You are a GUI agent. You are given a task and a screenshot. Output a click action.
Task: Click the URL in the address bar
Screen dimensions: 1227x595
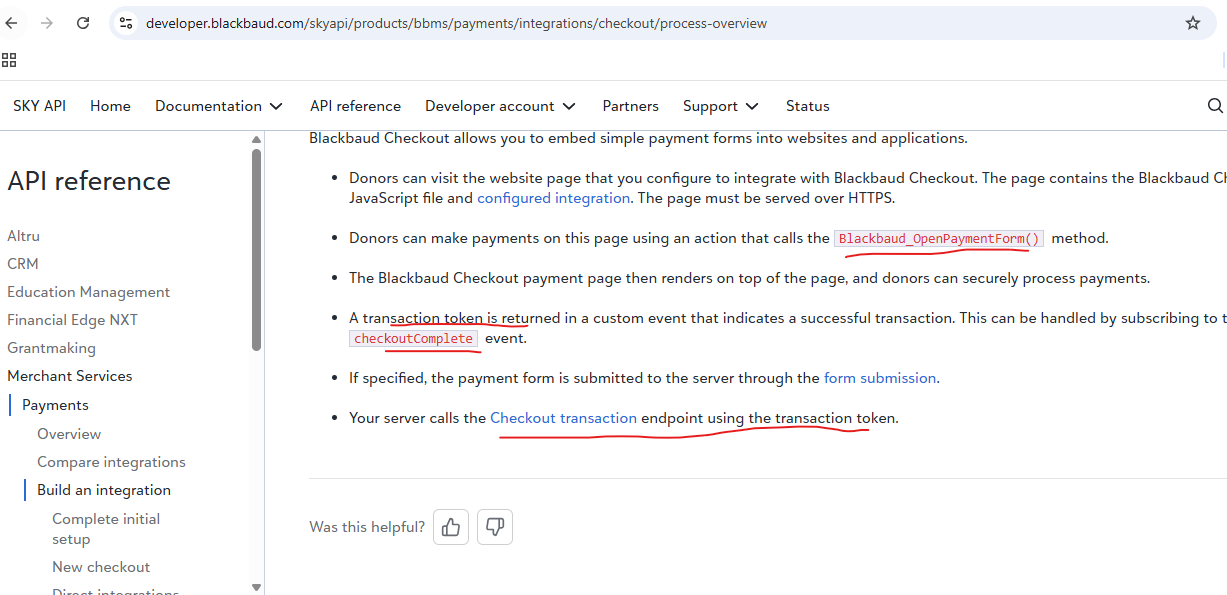pos(456,23)
